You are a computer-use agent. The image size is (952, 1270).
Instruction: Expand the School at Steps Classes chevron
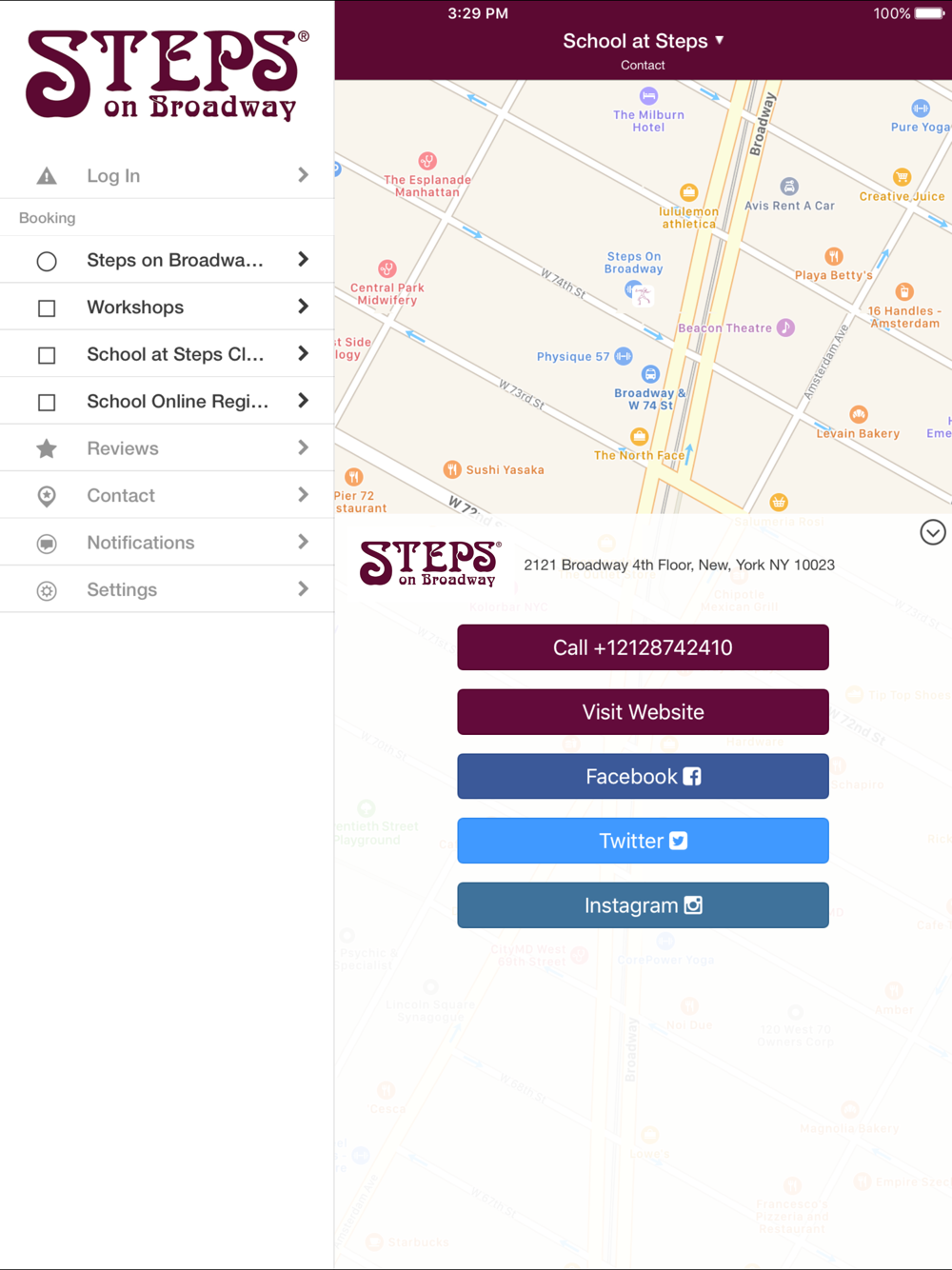pyautogui.click(x=303, y=354)
